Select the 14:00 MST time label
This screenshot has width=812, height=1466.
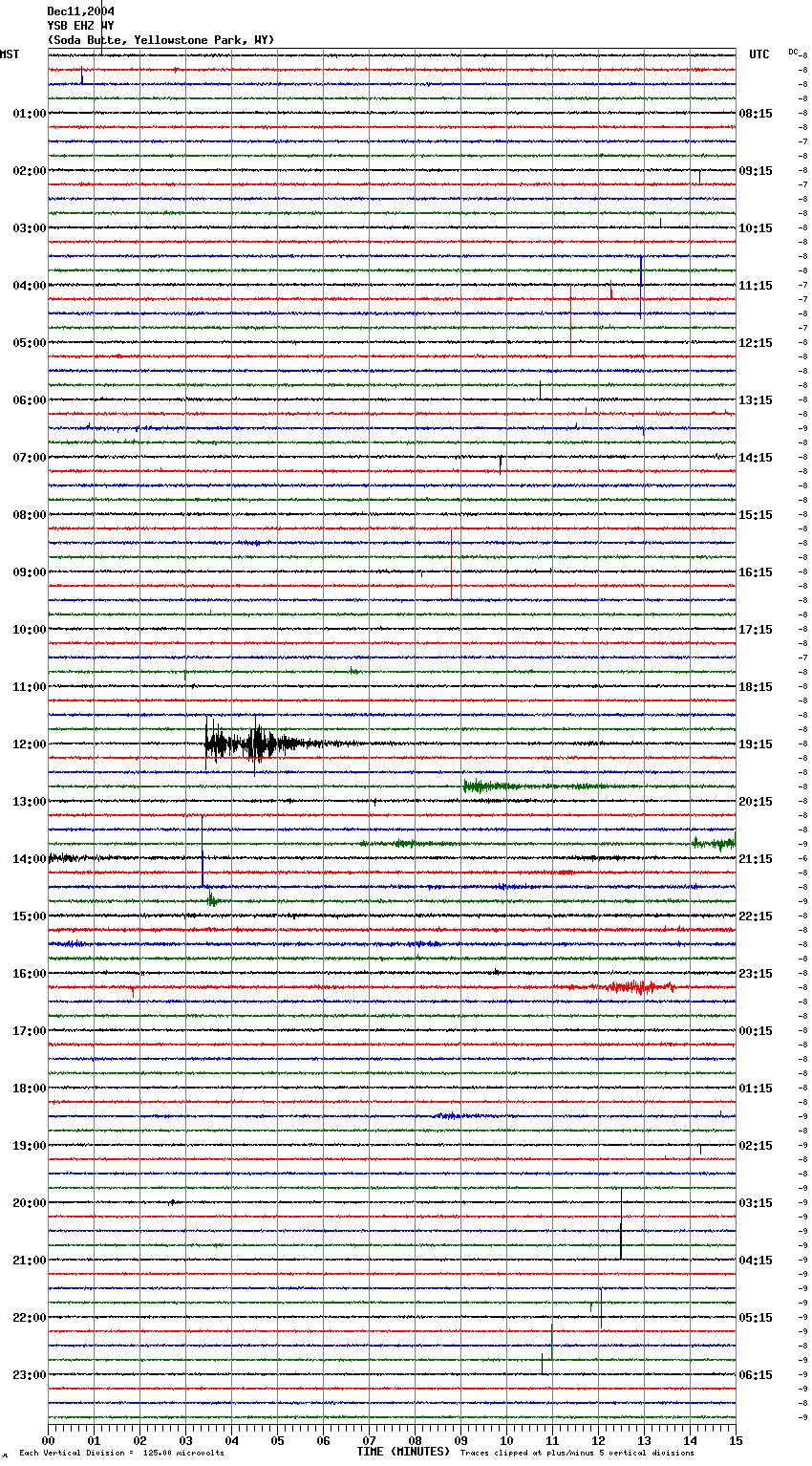30,859
